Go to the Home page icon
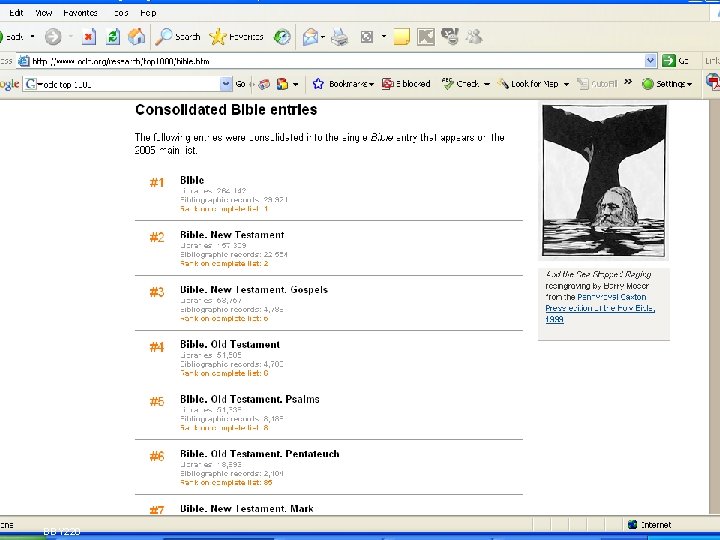 point(136,37)
